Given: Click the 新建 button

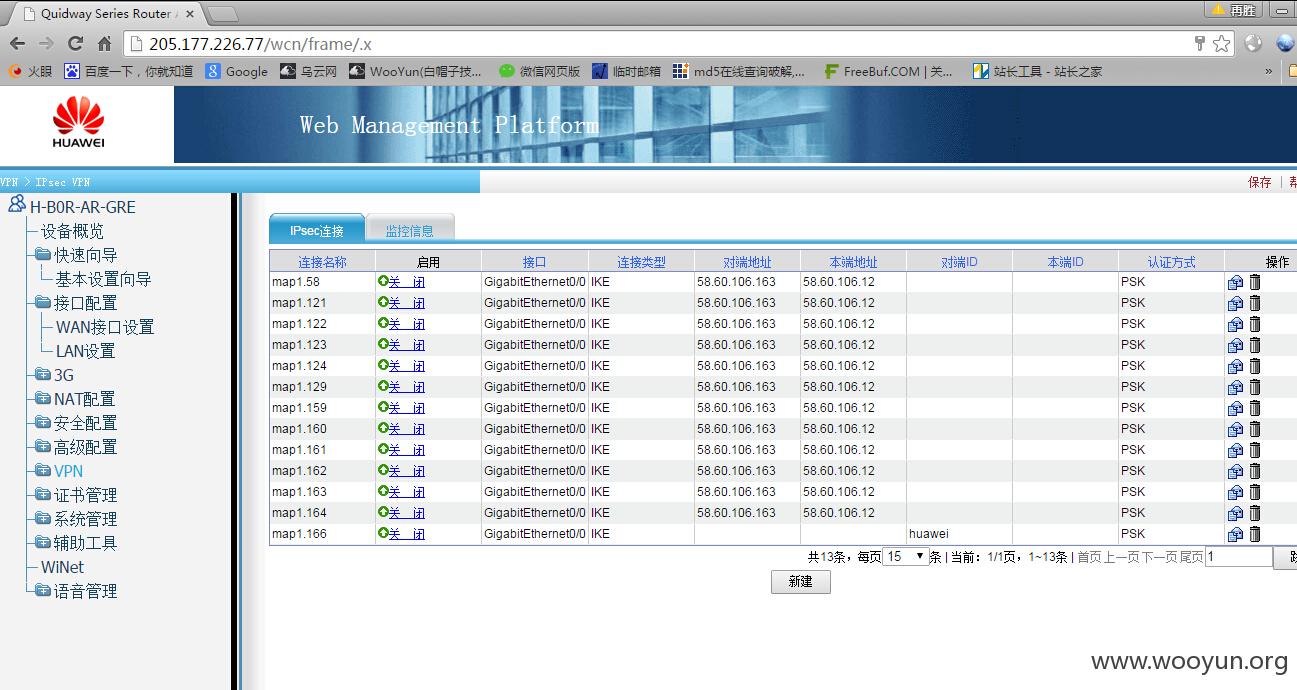Looking at the screenshot, I should pyautogui.click(x=800, y=581).
